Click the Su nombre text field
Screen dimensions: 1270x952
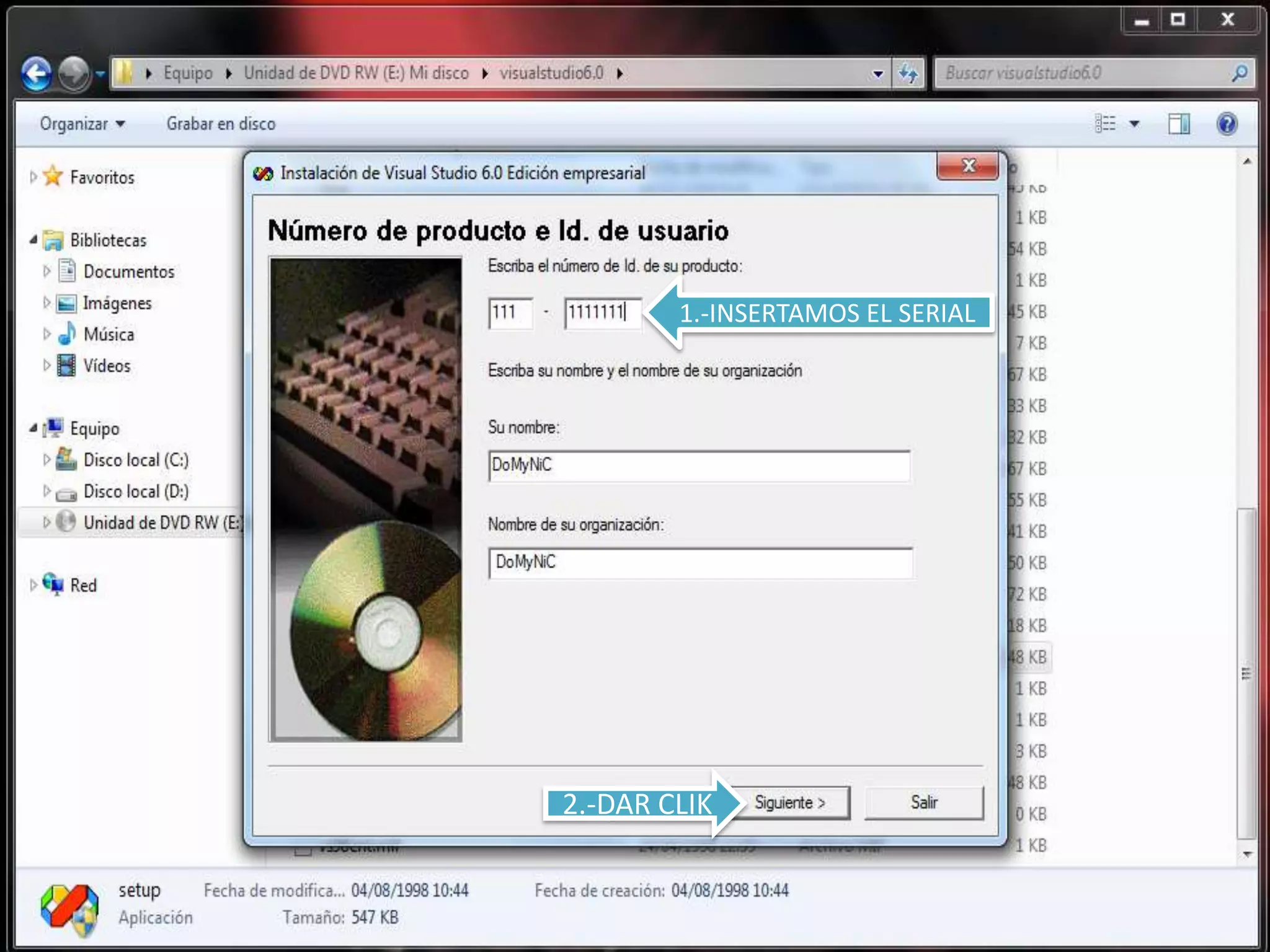(x=699, y=466)
